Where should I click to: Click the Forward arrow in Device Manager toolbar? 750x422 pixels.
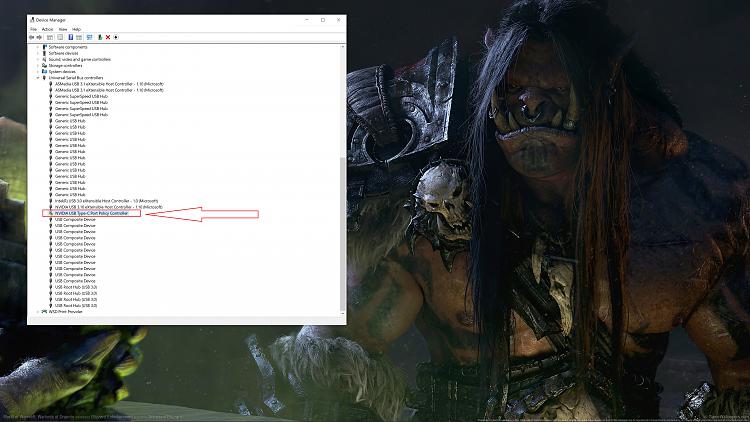(39, 37)
